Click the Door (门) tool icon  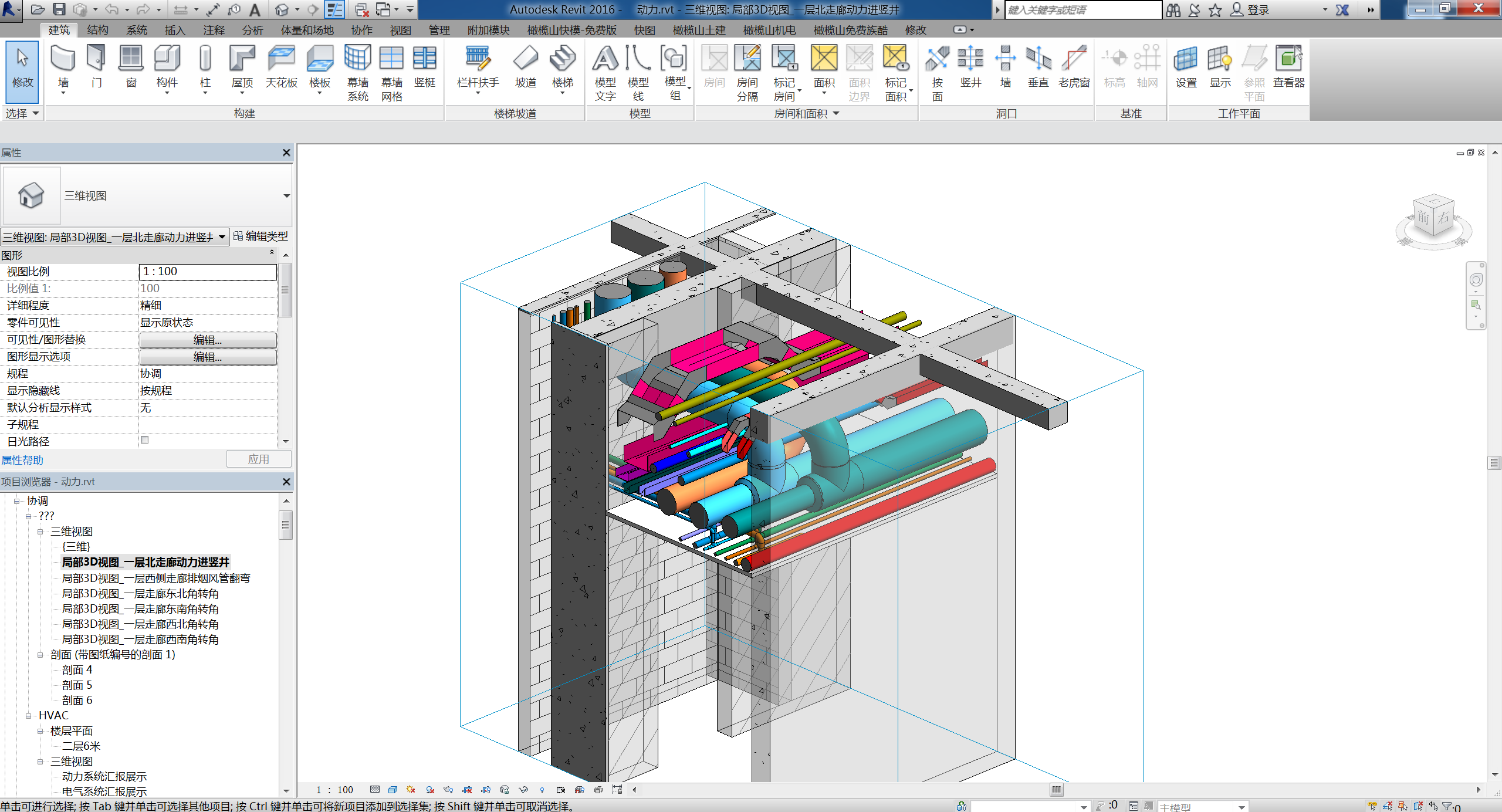point(96,66)
